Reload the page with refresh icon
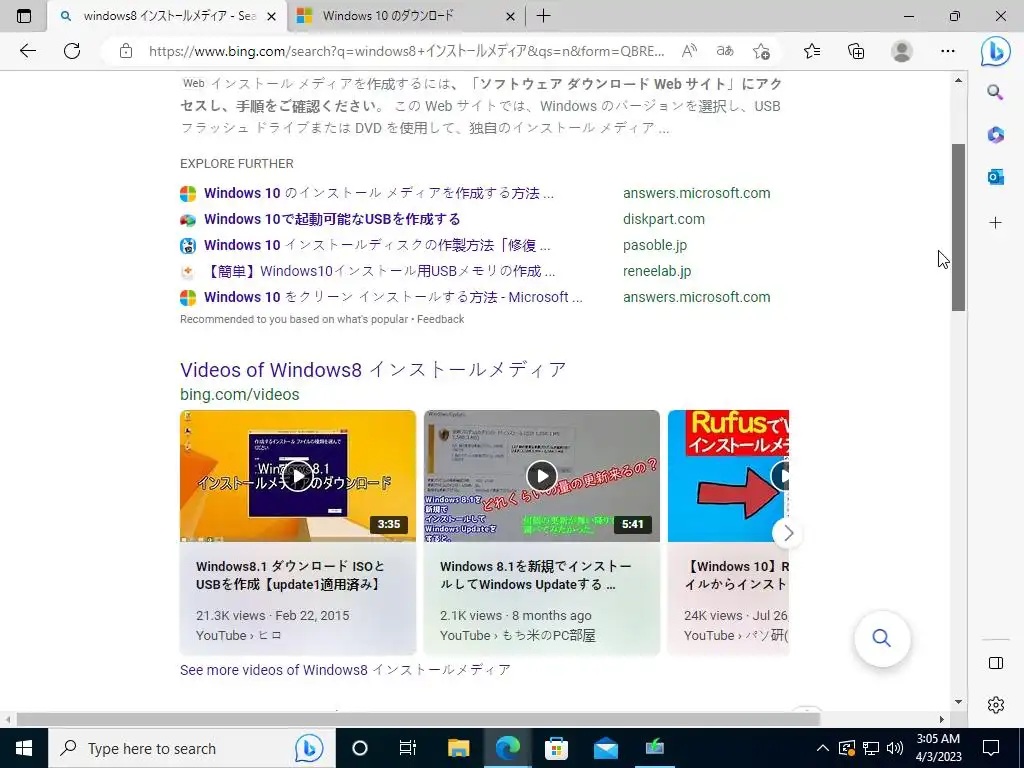 coord(72,51)
